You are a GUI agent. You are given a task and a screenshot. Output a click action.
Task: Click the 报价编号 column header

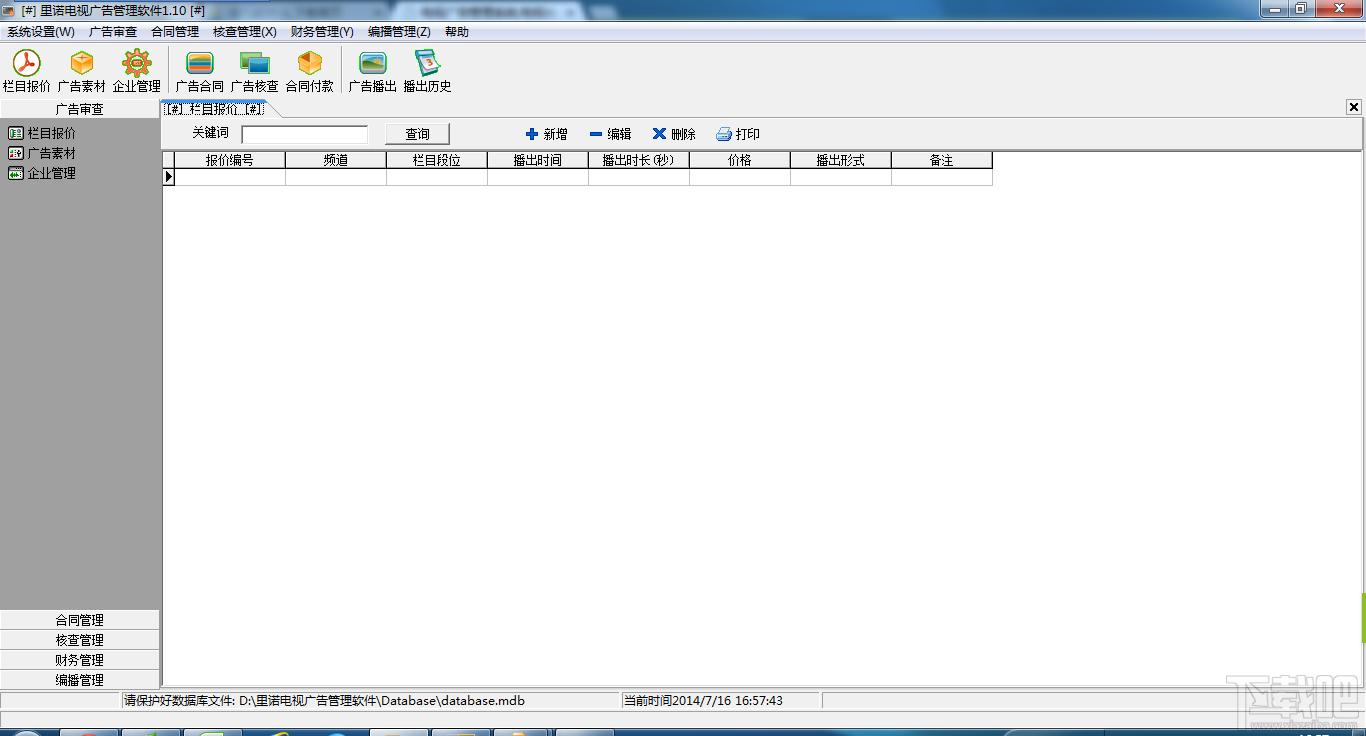point(230,160)
